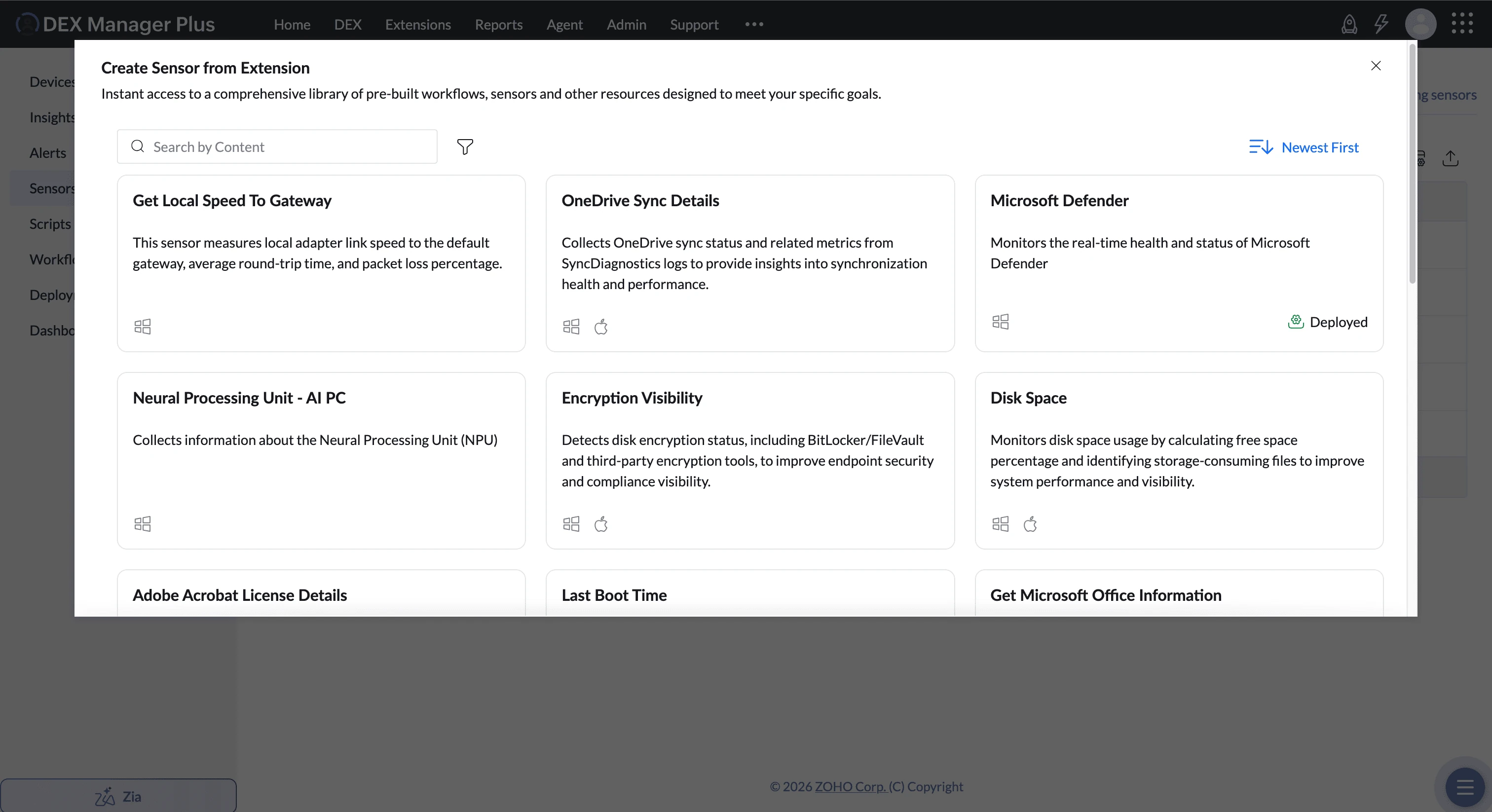Click Apple icon on Encryption Visibility card
The image size is (1492, 812).
click(601, 524)
